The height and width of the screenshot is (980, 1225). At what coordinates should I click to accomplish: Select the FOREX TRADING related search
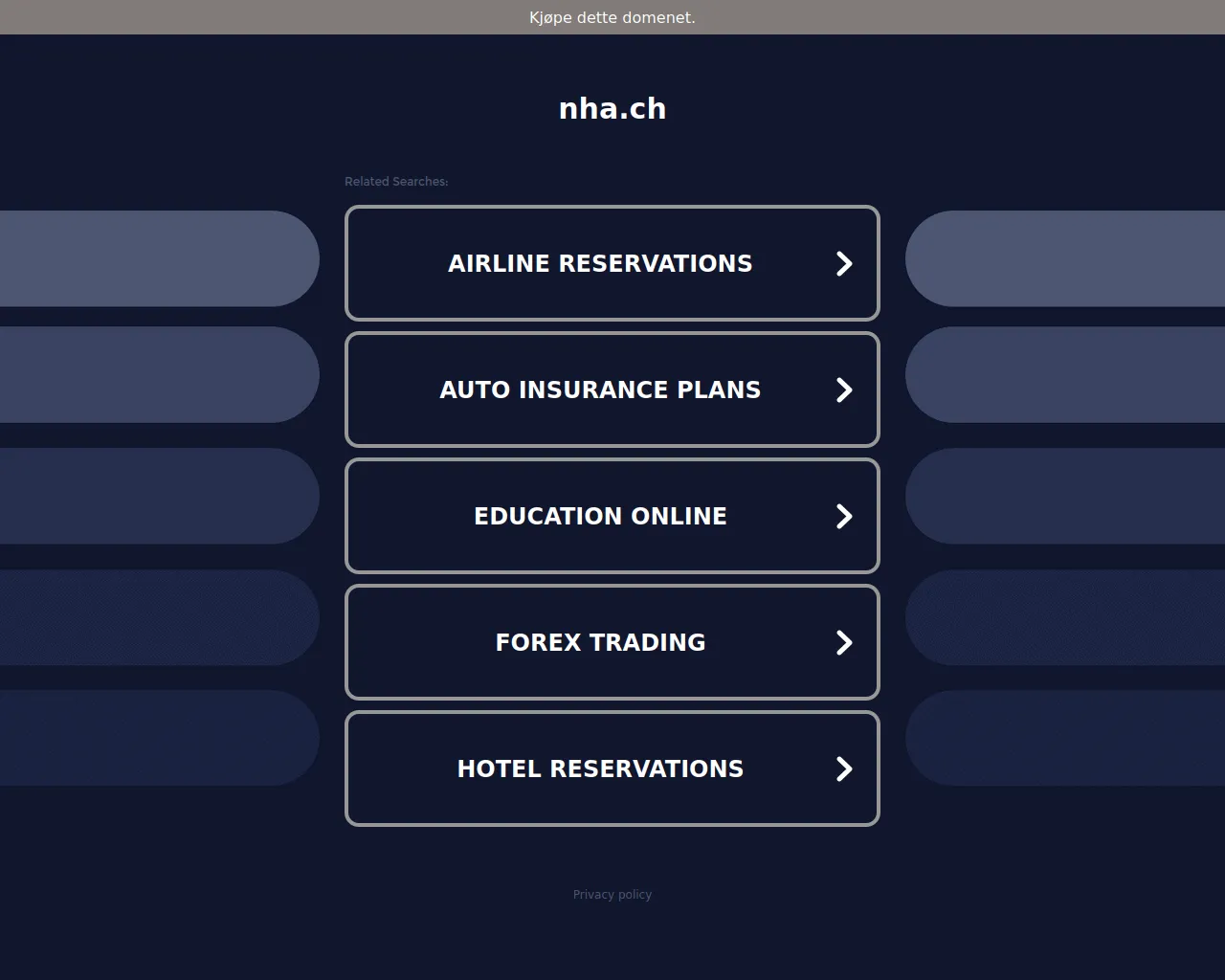[600, 642]
